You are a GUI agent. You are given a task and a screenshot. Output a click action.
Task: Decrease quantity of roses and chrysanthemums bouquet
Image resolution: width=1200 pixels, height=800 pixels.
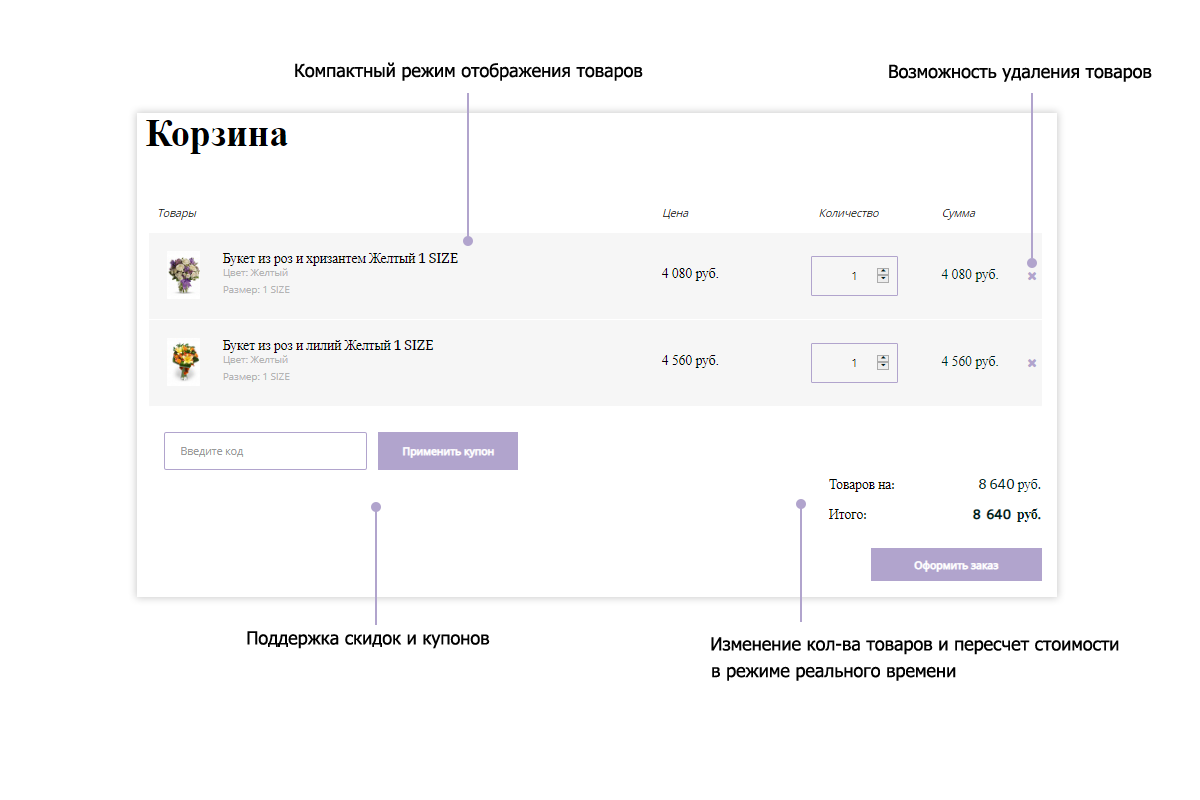883,280
